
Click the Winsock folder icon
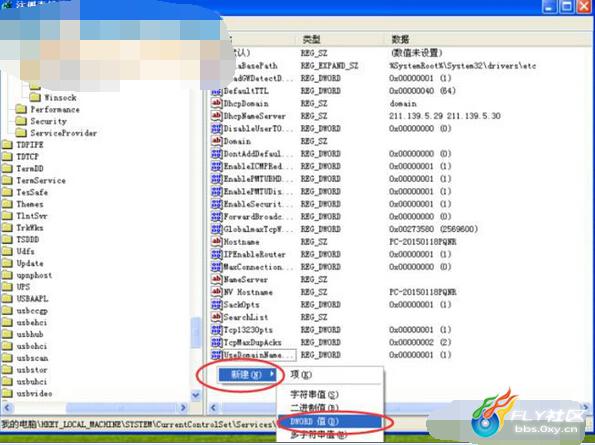[x=35, y=97]
